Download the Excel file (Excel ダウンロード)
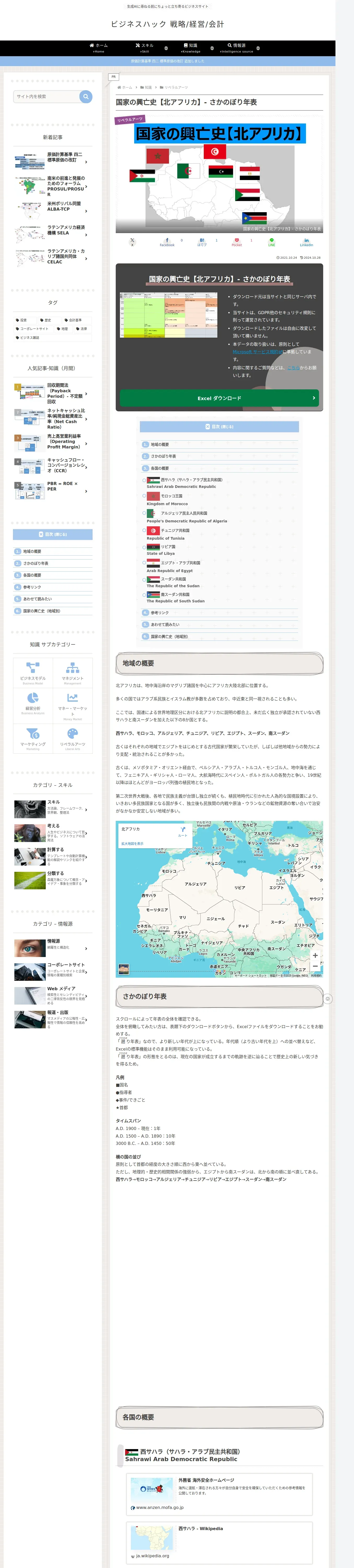Screen dimensions: 354x1568 [x=219, y=398]
